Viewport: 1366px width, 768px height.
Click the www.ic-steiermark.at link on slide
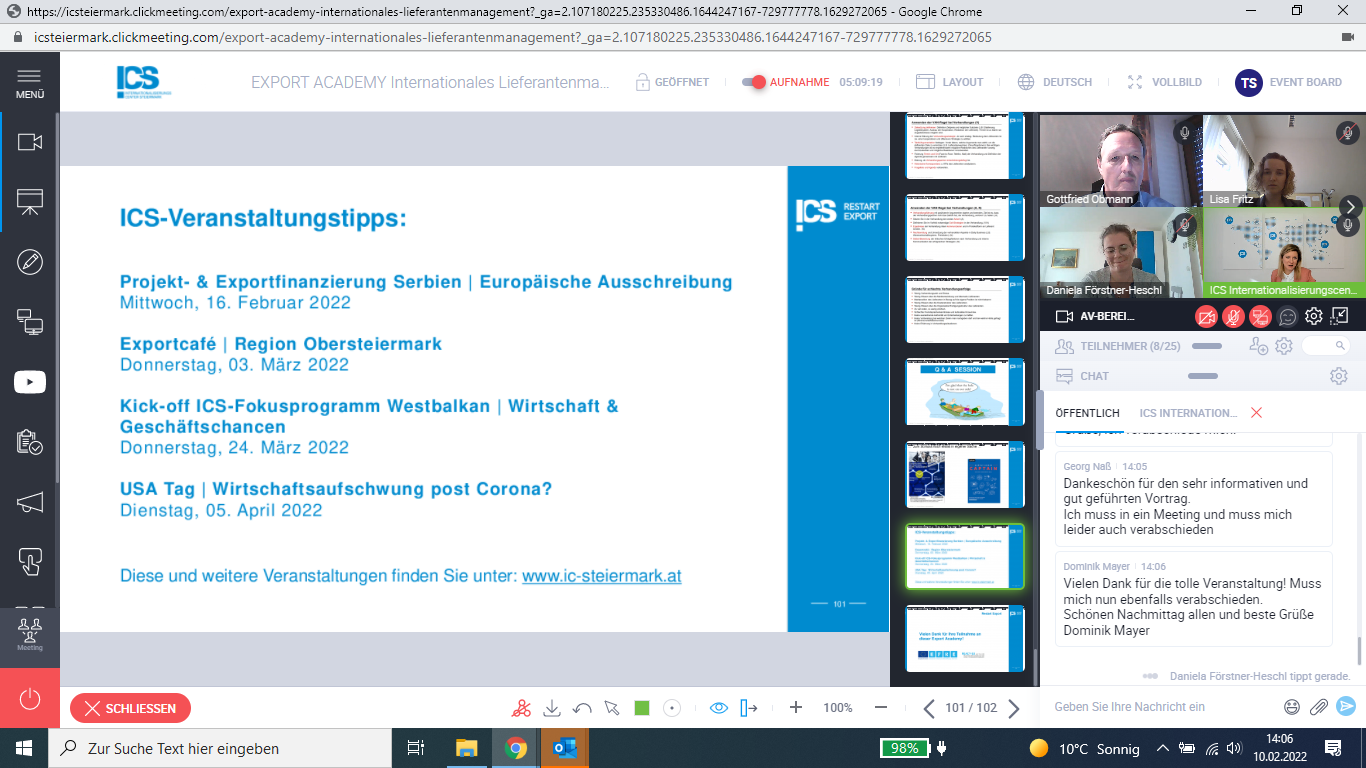pyautogui.click(x=601, y=576)
